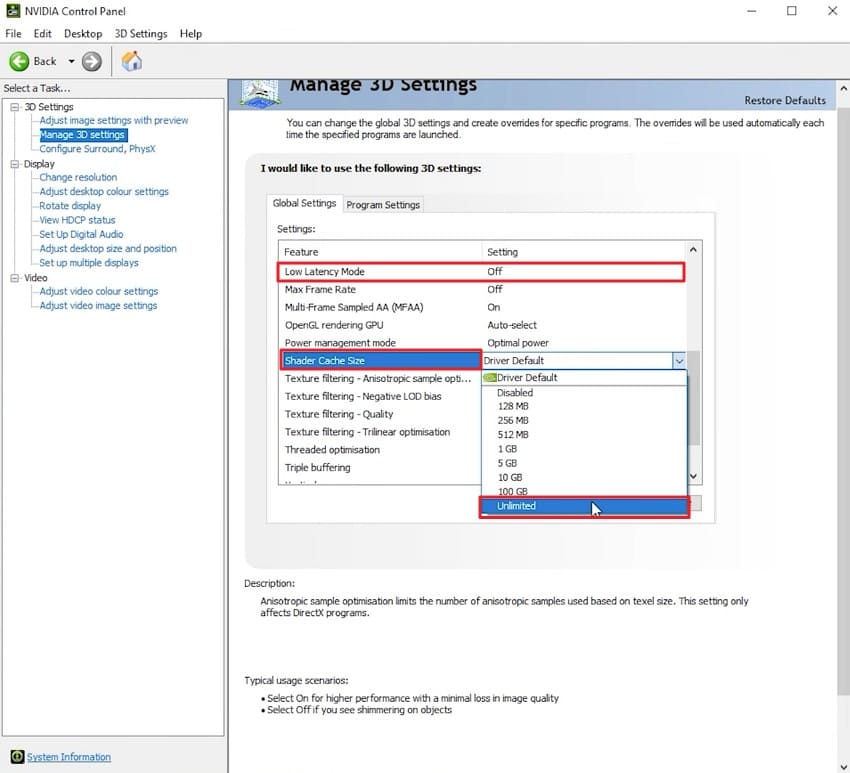
Task: Choose 10 GB shader cache size
Action: (x=584, y=478)
